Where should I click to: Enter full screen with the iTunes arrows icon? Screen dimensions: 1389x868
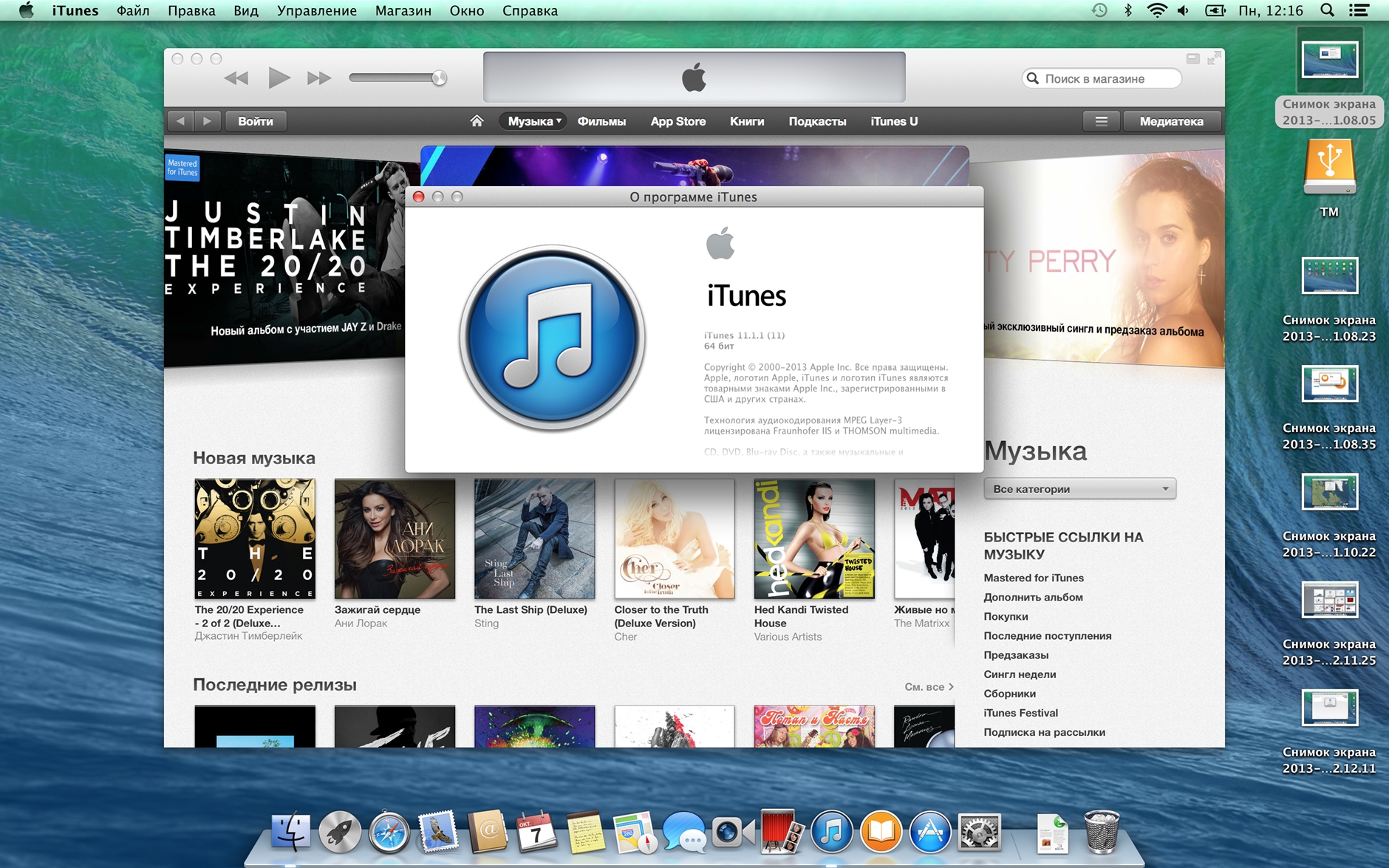pyautogui.click(x=1214, y=58)
